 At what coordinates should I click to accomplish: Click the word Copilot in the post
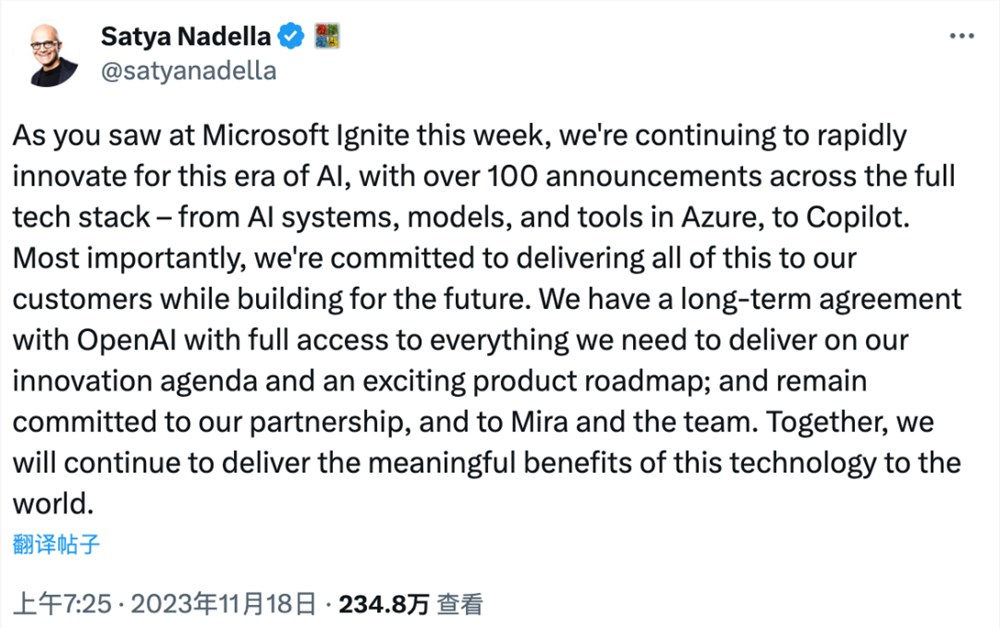click(x=858, y=218)
